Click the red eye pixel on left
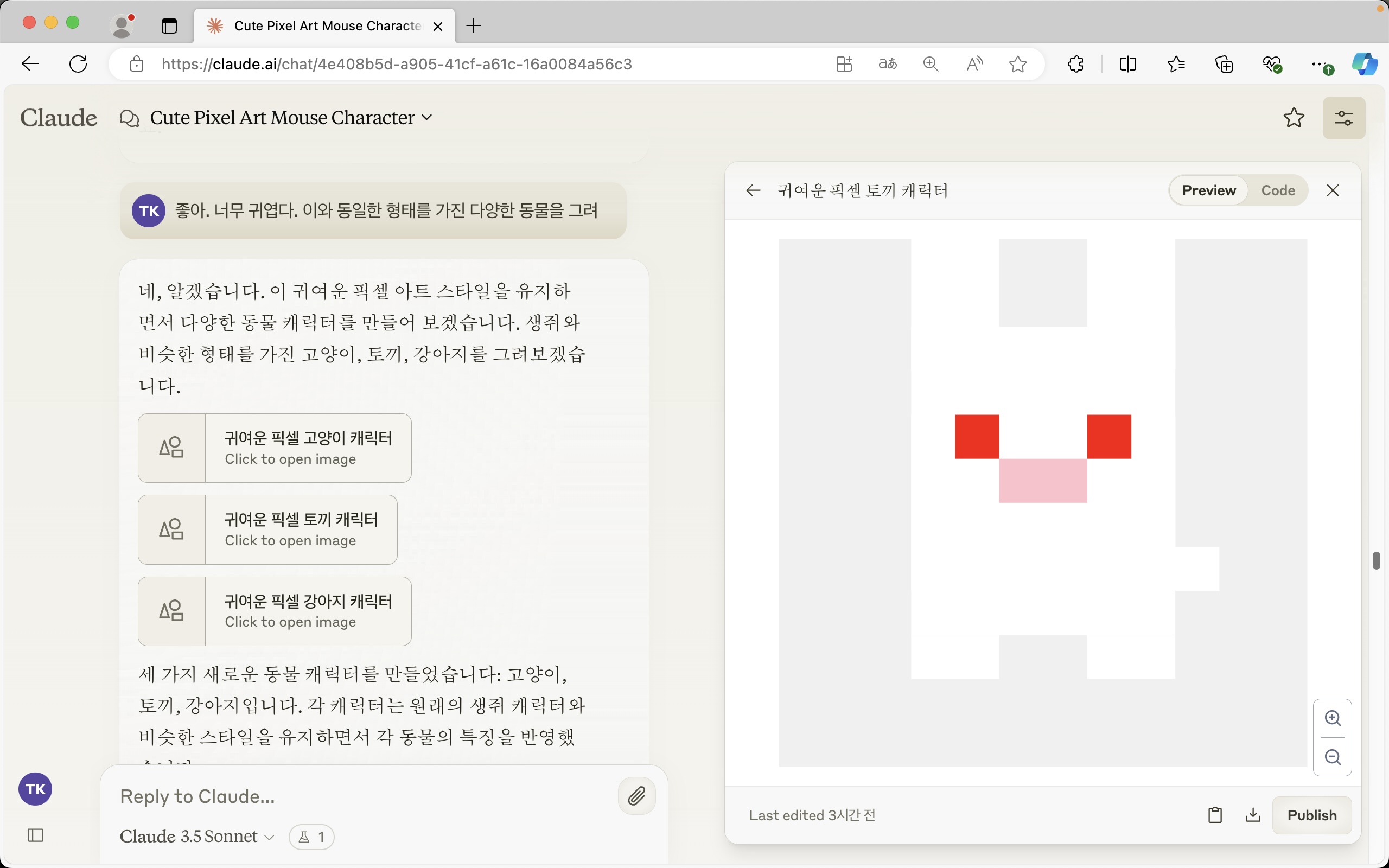Image resolution: width=1389 pixels, height=868 pixels. pyautogui.click(x=977, y=437)
